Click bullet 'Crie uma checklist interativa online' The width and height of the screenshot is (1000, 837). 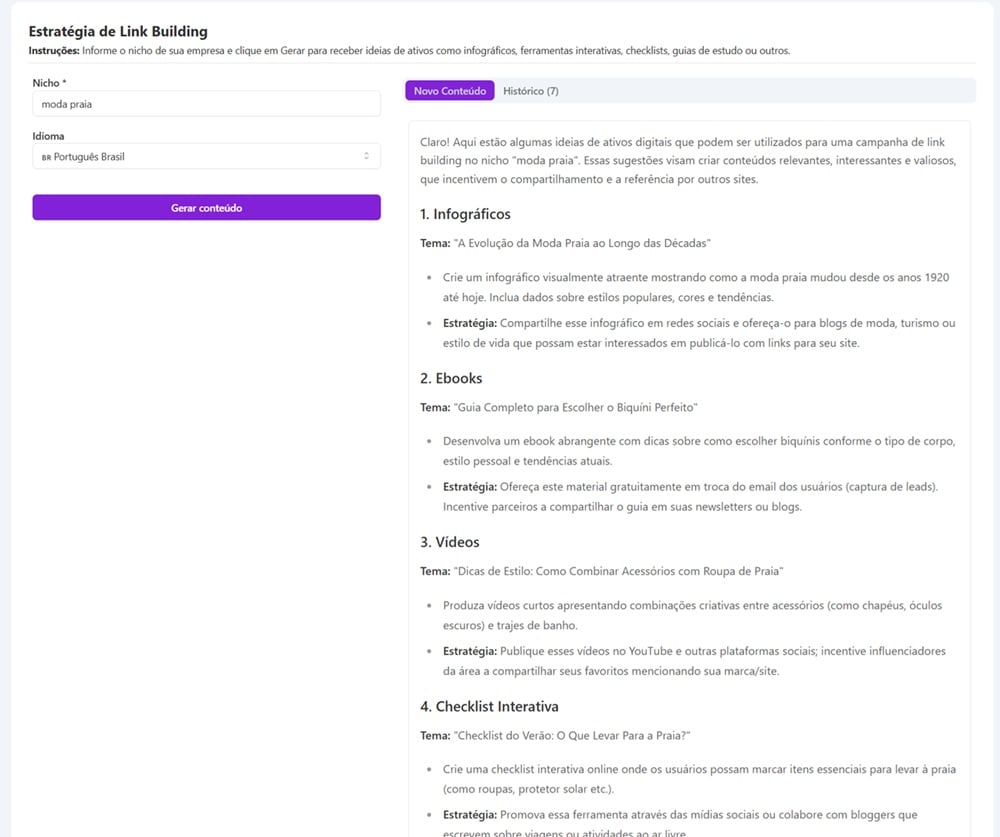pos(699,779)
